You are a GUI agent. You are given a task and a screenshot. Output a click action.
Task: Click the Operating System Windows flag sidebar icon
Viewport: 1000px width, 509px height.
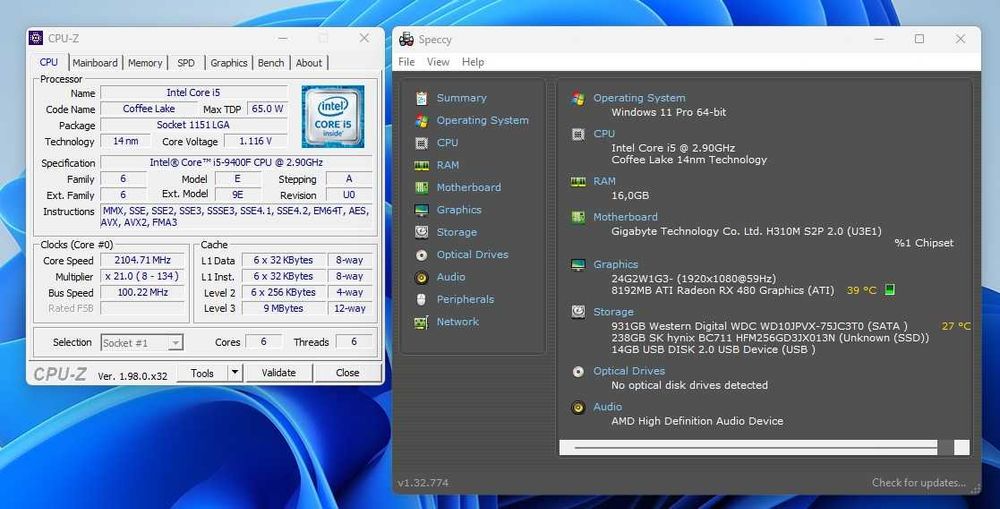pos(422,121)
